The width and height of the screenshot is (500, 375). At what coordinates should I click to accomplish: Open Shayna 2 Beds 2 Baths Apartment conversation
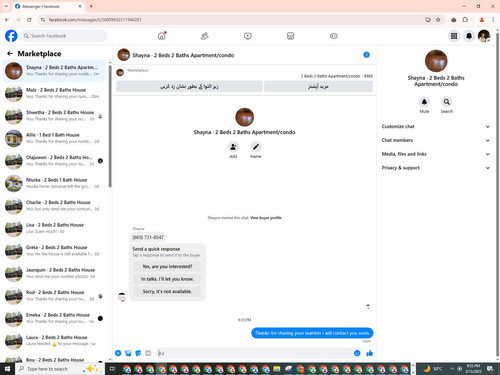click(x=54, y=71)
